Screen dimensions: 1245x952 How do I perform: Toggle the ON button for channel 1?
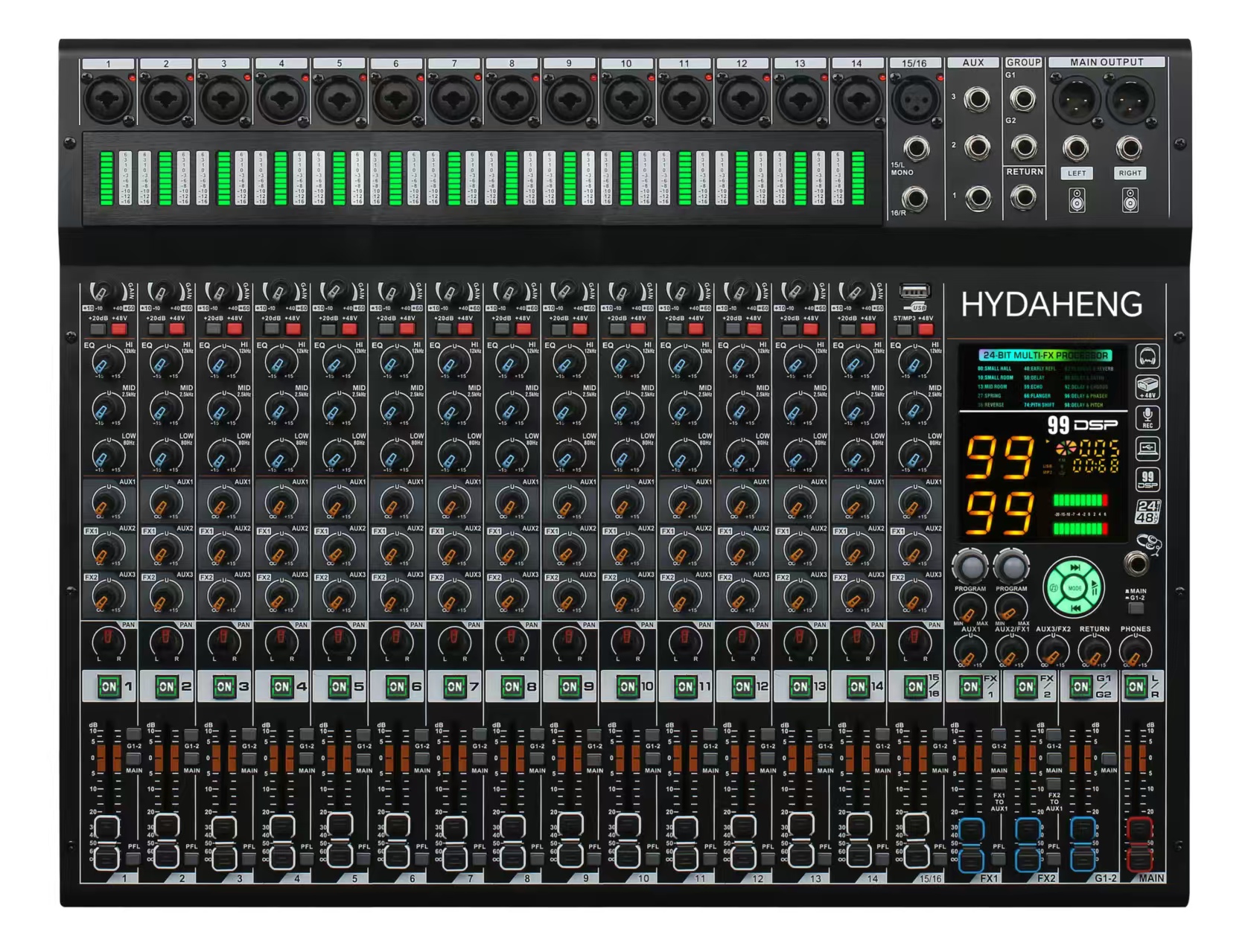click(x=109, y=688)
